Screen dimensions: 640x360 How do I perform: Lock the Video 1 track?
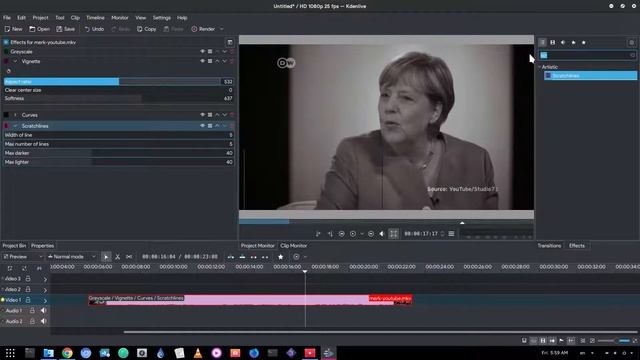pyautogui.click(x=28, y=300)
